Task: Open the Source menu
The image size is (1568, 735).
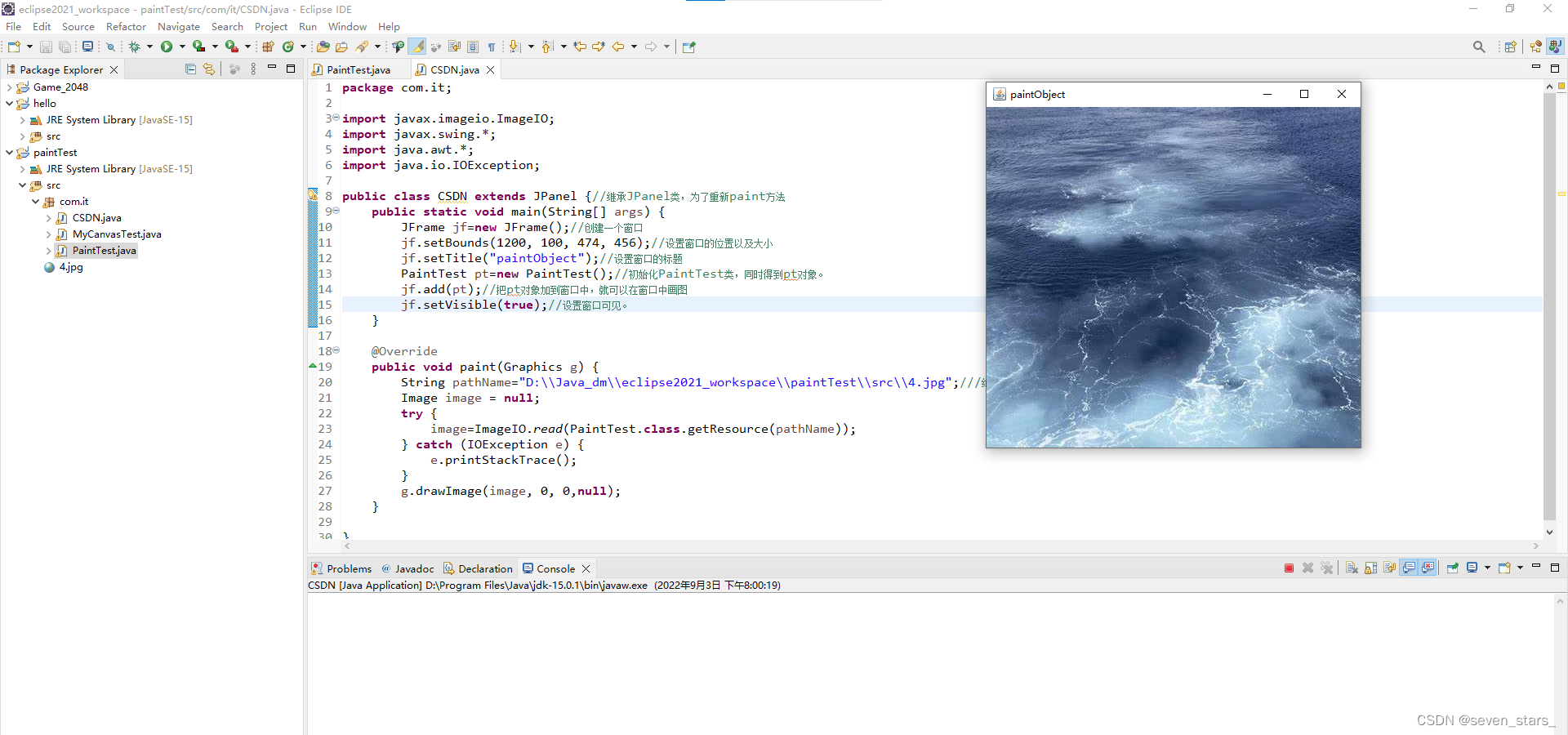Action: click(78, 26)
